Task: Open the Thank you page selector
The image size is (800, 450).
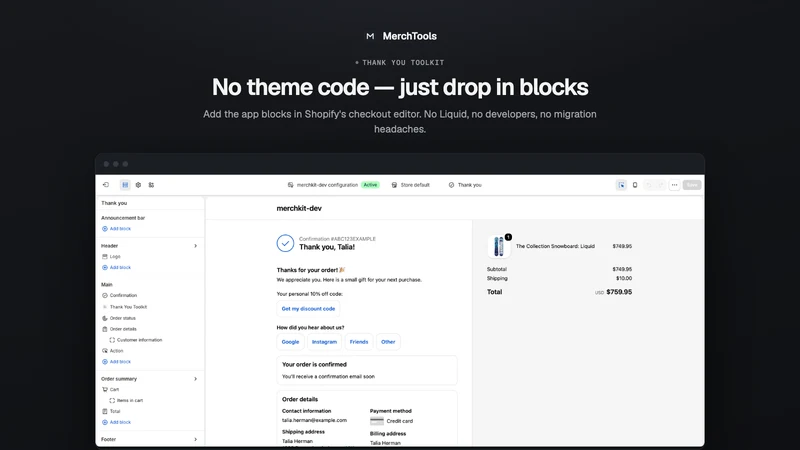Action: click(x=465, y=185)
